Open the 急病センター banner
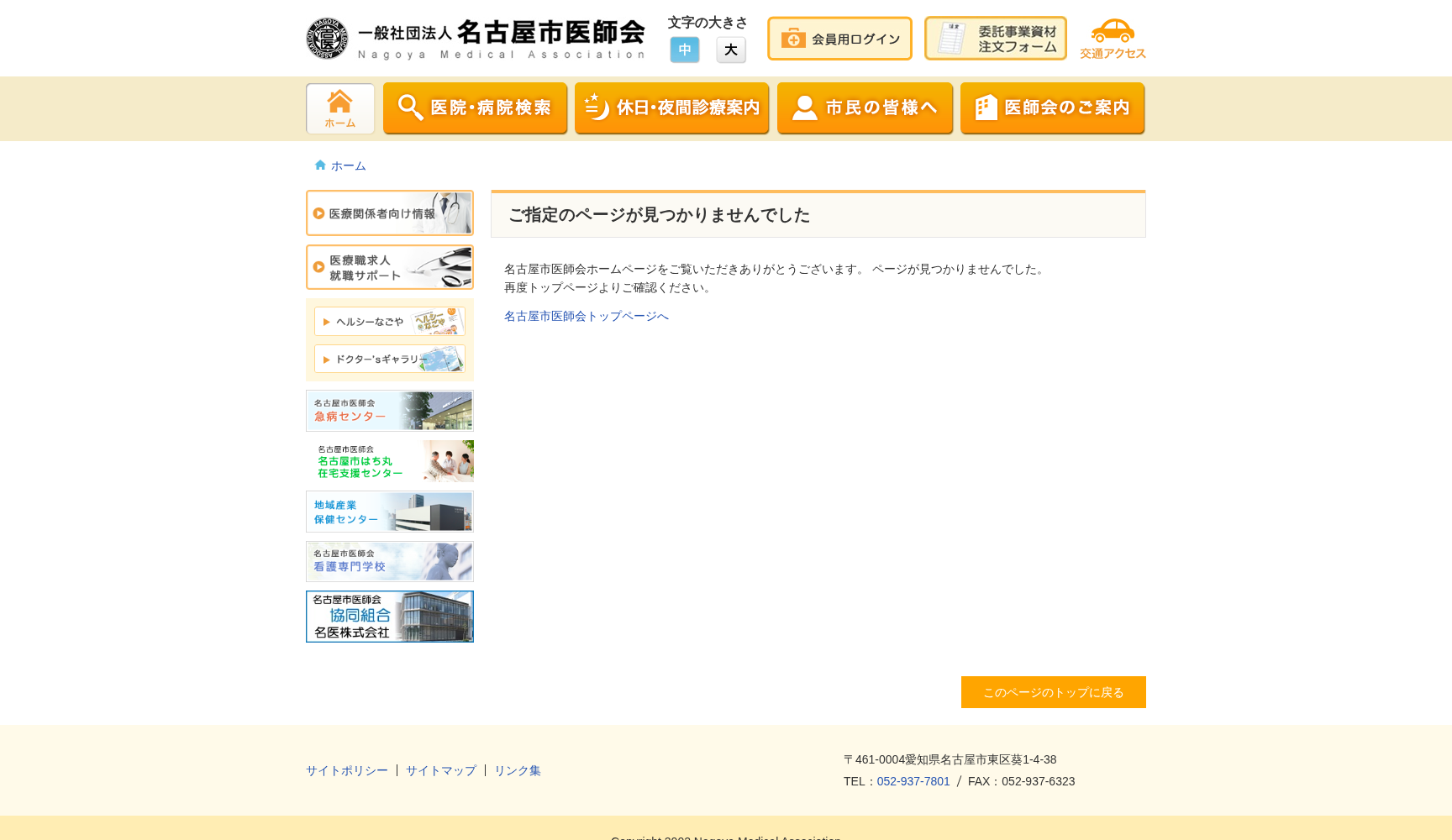Screen dimensions: 1452x840 pyautogui.click(x=389, y=411)
